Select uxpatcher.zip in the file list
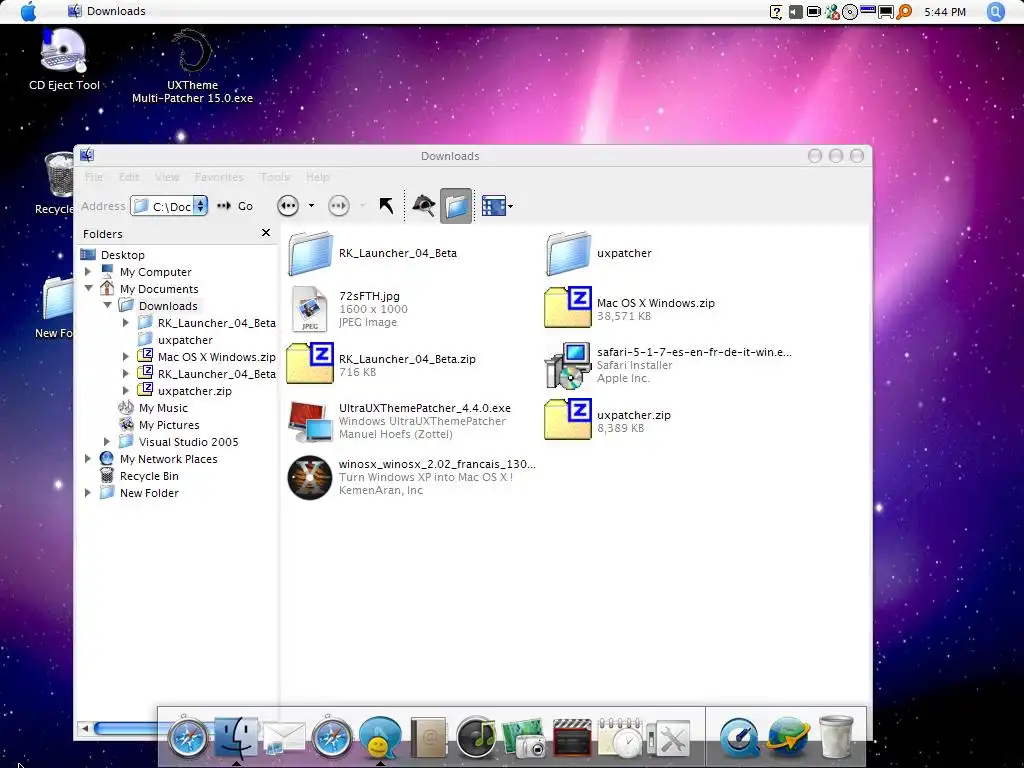1024x768 pixels. 568,419
